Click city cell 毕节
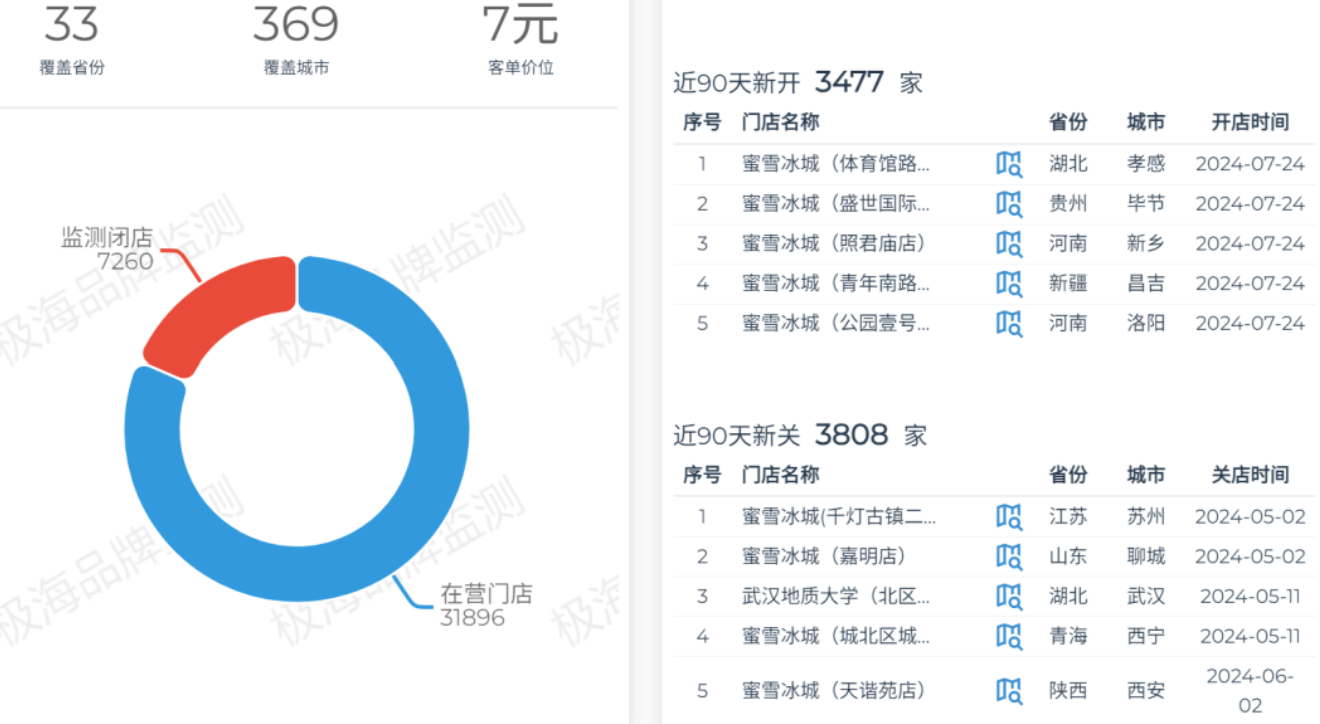This screenshot has height=724, width=1320. [1146, 204]
